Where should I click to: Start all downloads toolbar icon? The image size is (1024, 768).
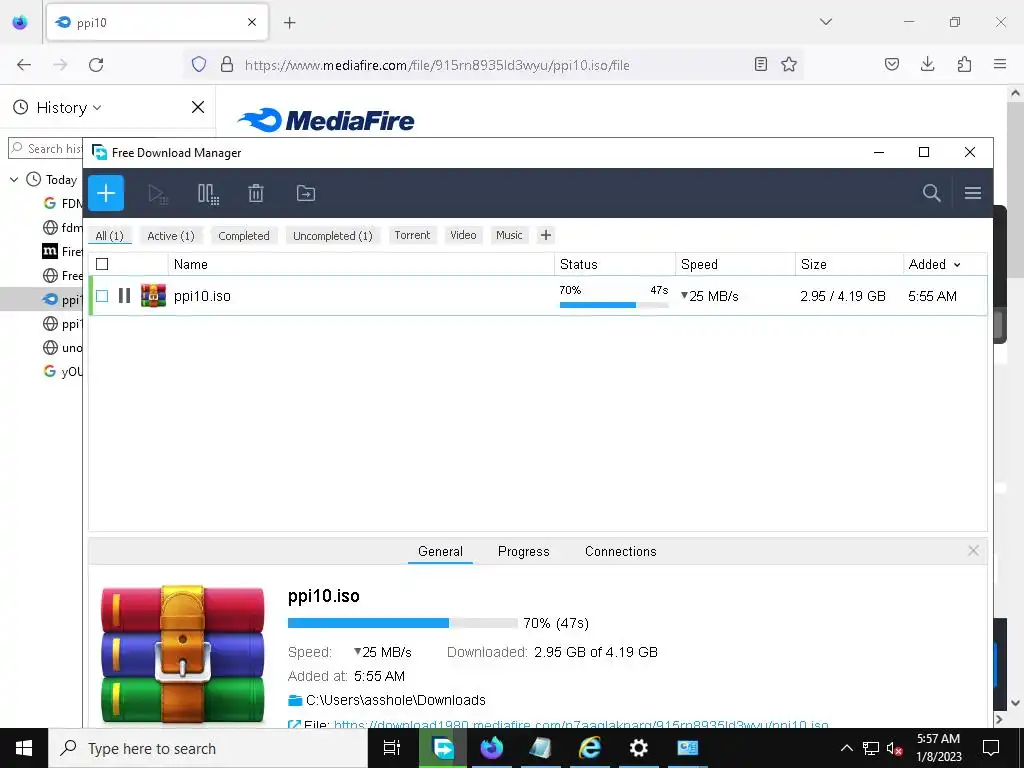tap(157, 193)
